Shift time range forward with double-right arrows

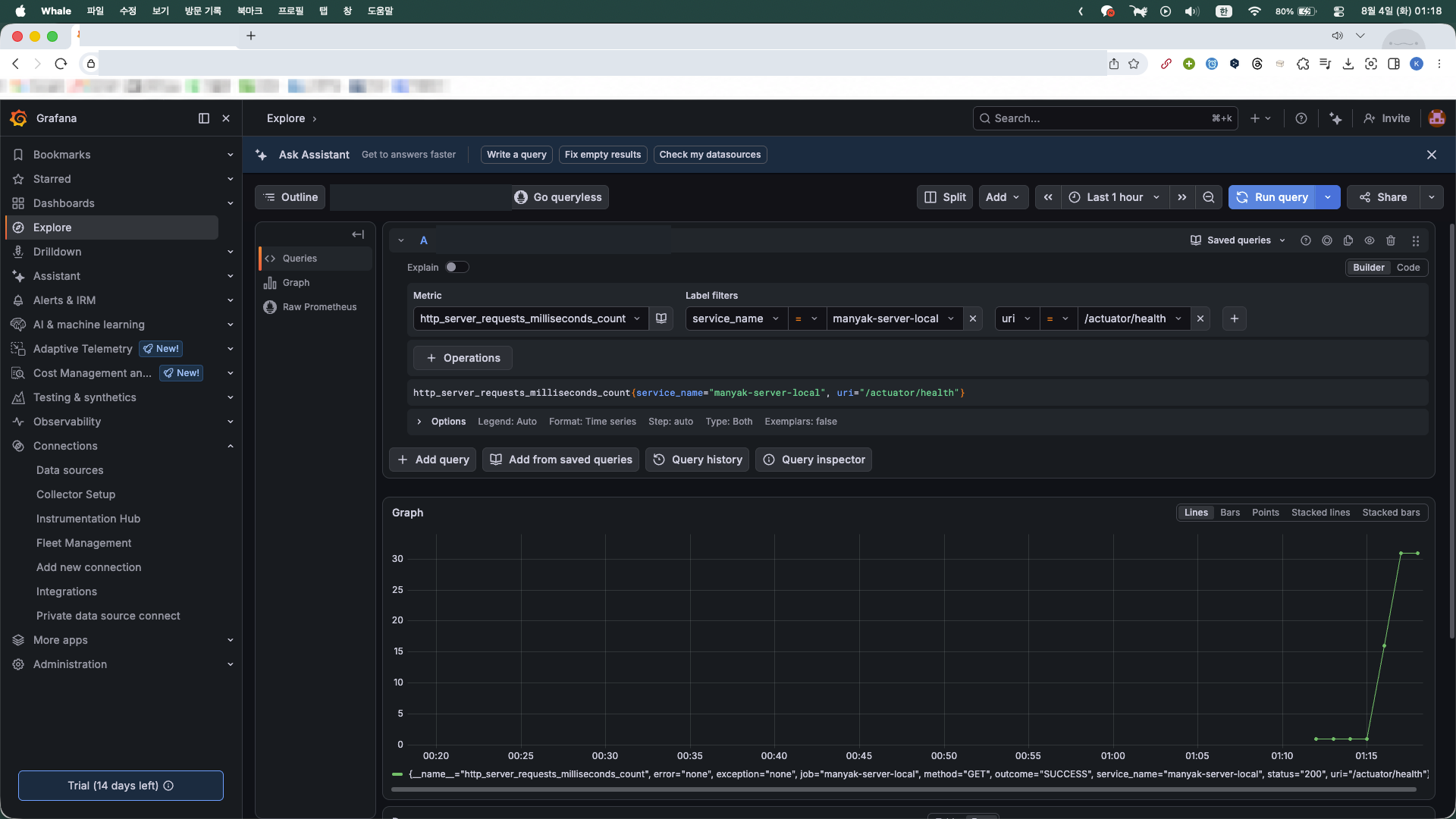pos(1182,197)
